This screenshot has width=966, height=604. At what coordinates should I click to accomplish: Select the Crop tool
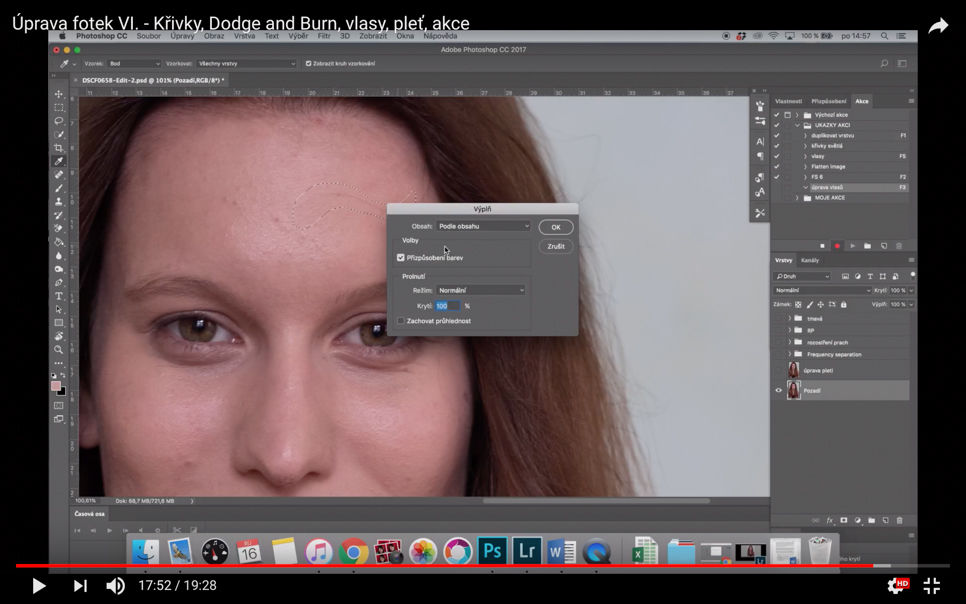(59, 148)
